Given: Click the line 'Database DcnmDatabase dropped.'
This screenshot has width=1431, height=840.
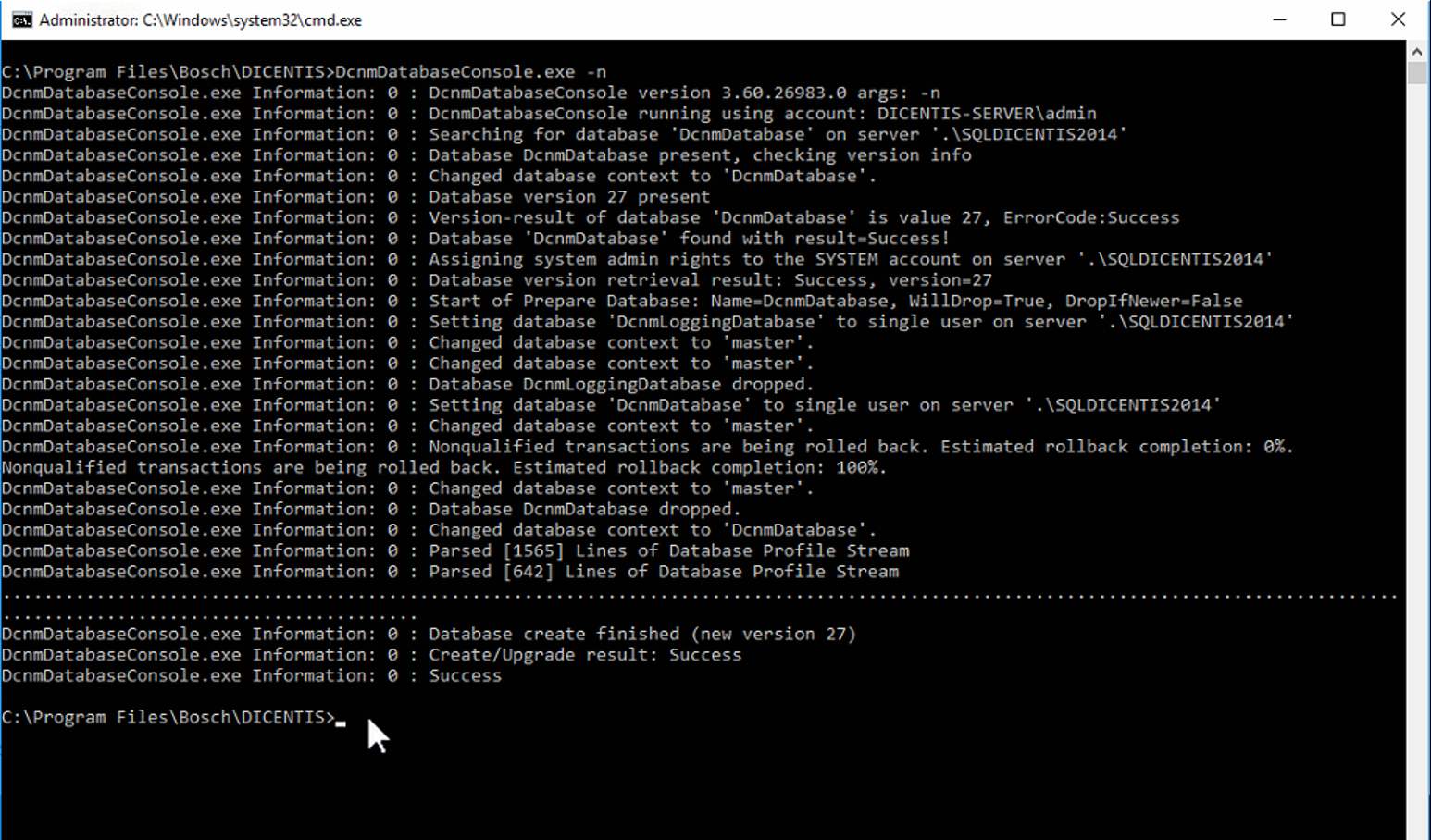Looking at the screenshot, I should click(x=585, y=509).
